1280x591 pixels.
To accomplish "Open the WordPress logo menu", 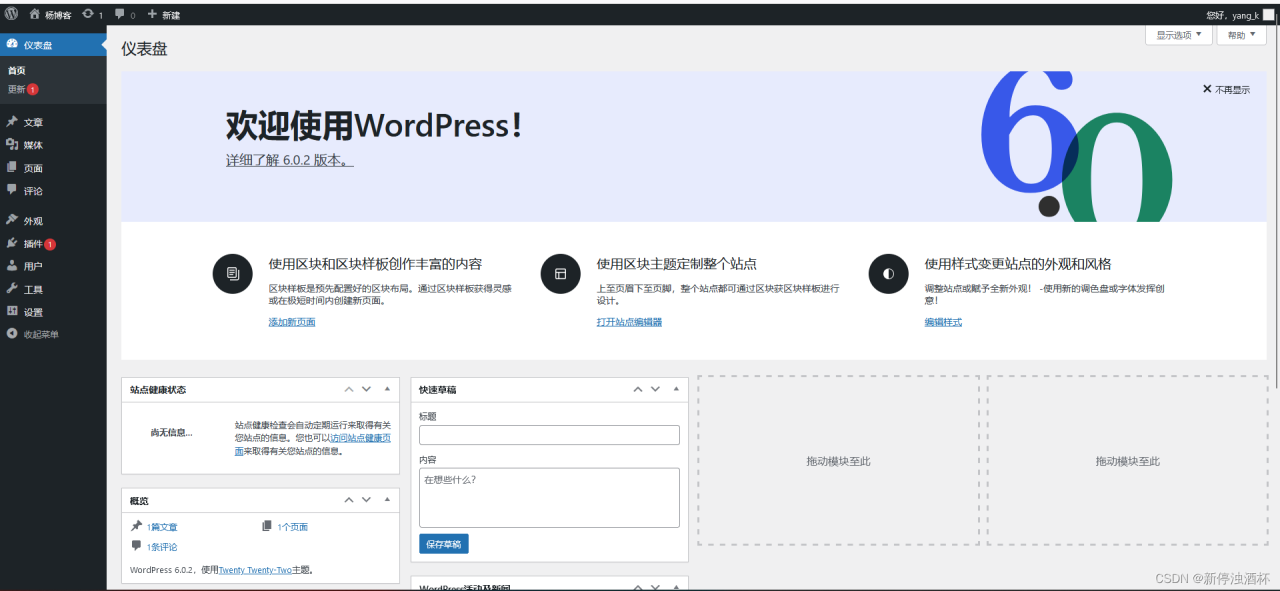I will tap(12, 14).
